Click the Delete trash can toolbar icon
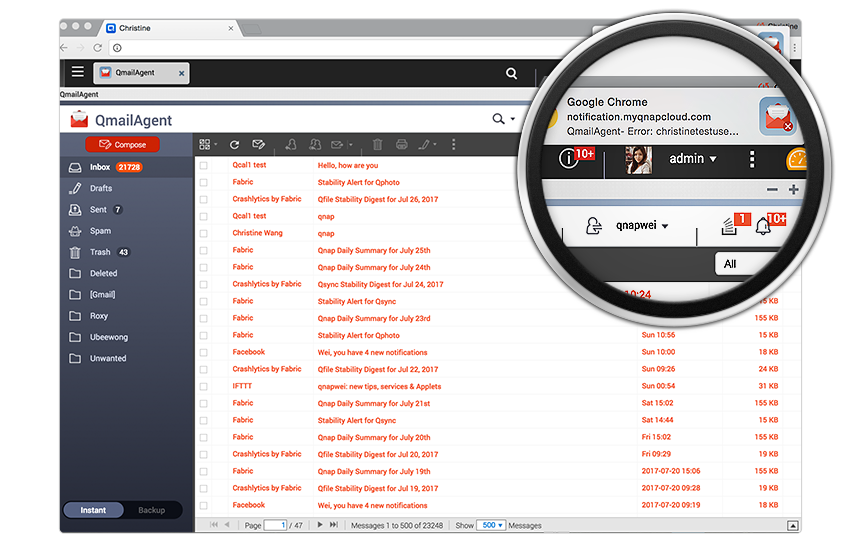The width and height of the screenshot is (860, 551). click(377, 145)
